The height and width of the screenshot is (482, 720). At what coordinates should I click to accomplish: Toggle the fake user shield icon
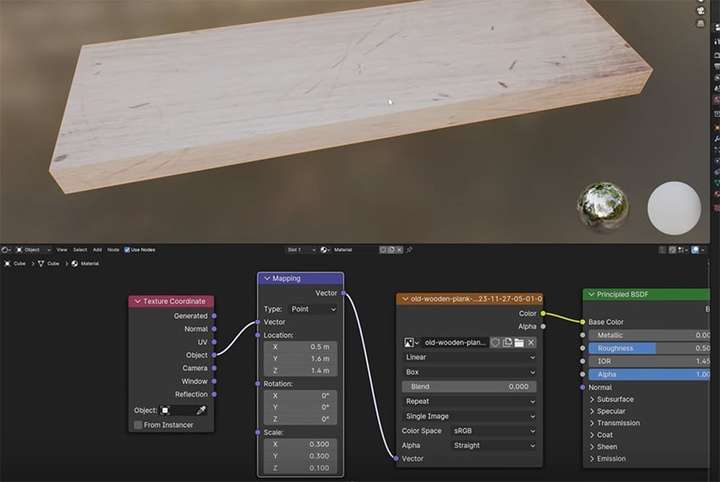[495, 342]
